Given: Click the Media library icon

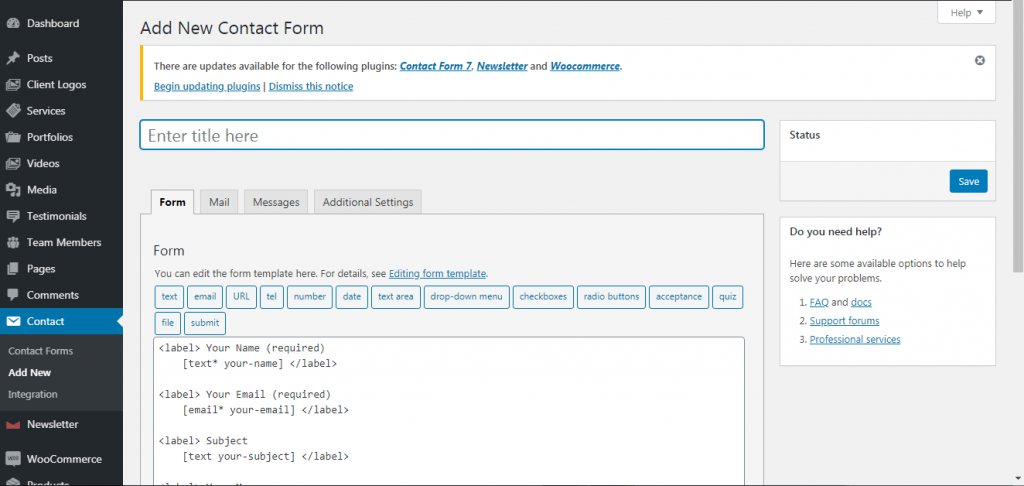Looking at the screenshot, I should point(13,190).
